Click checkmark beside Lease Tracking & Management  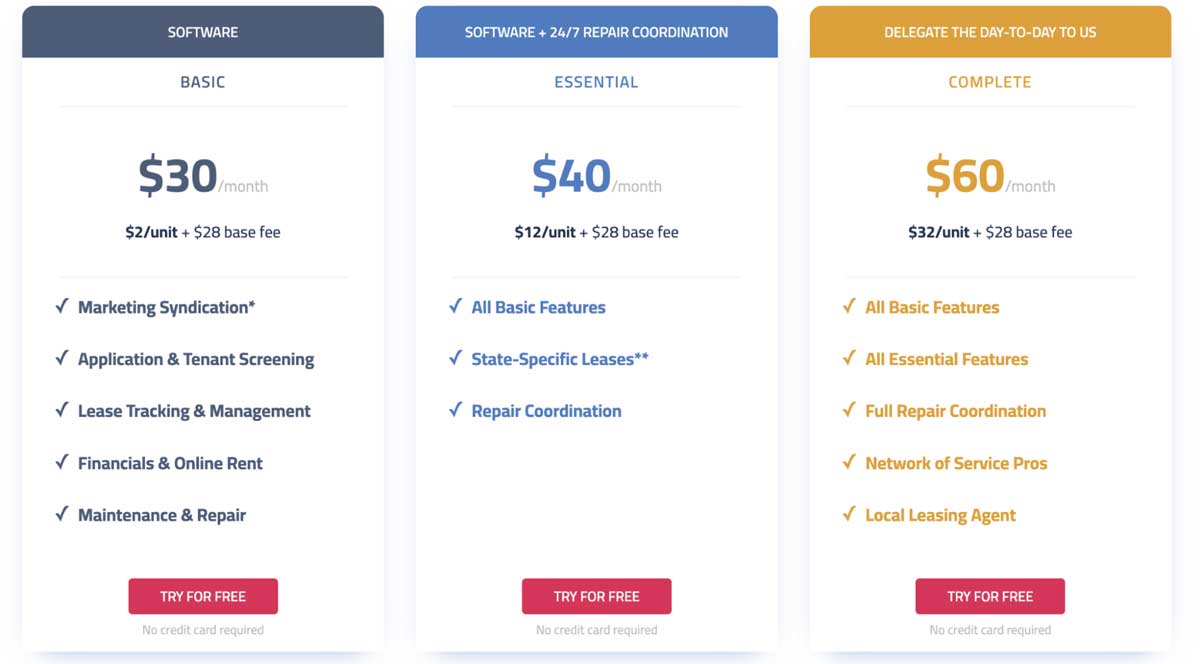pyautogui.click(x=62, y=410)
